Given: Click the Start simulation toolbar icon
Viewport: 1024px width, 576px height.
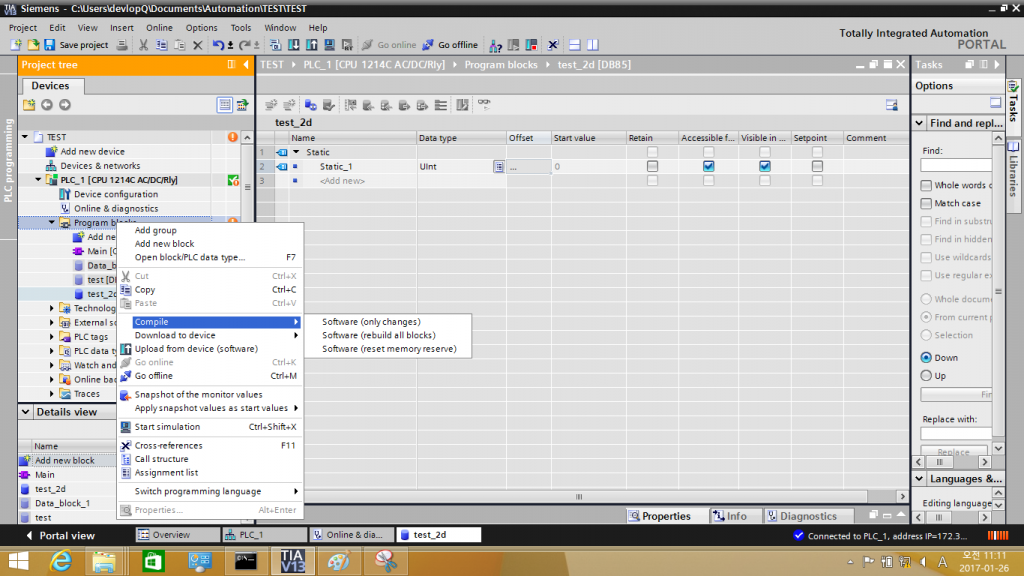Looking at the screenshot, I should coord(330,45).
